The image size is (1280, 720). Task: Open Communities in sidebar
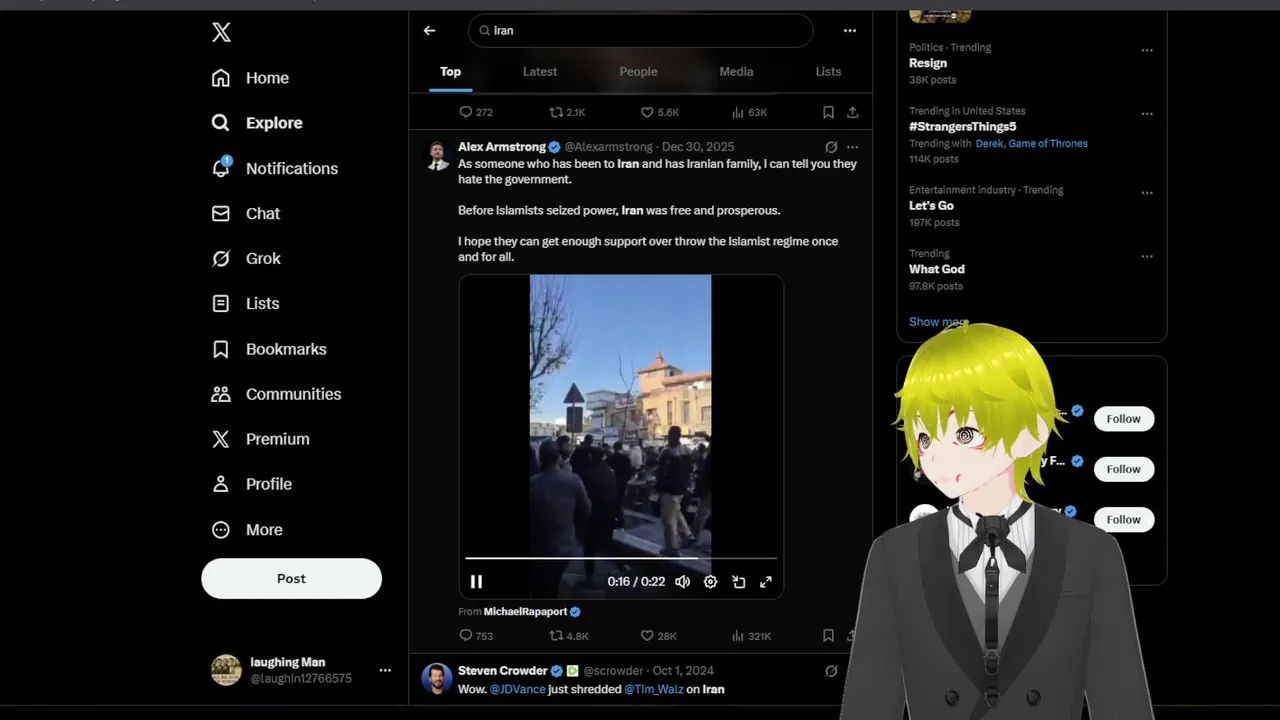[x=276, y=394]
